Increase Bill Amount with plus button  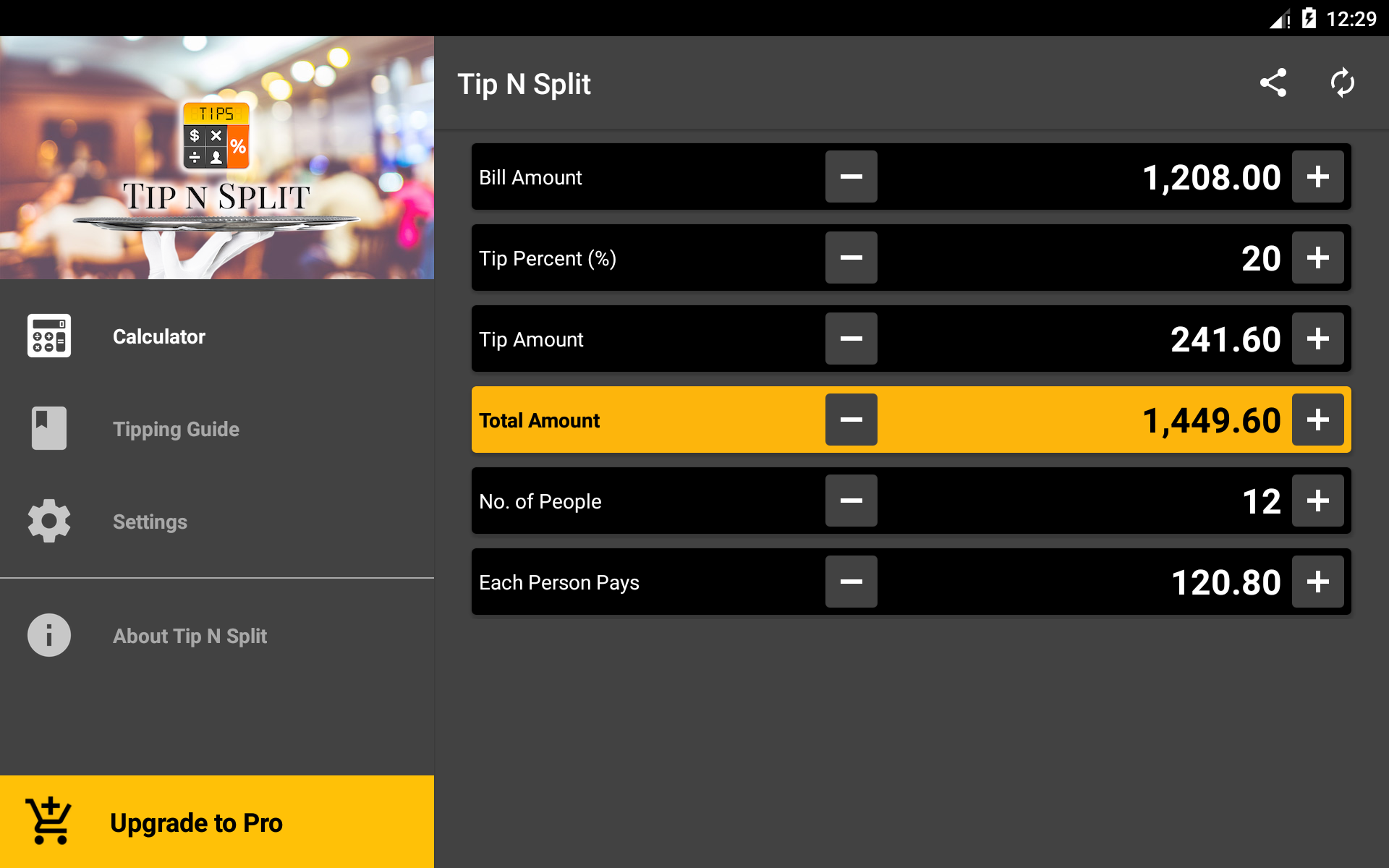click(1318, 176)
